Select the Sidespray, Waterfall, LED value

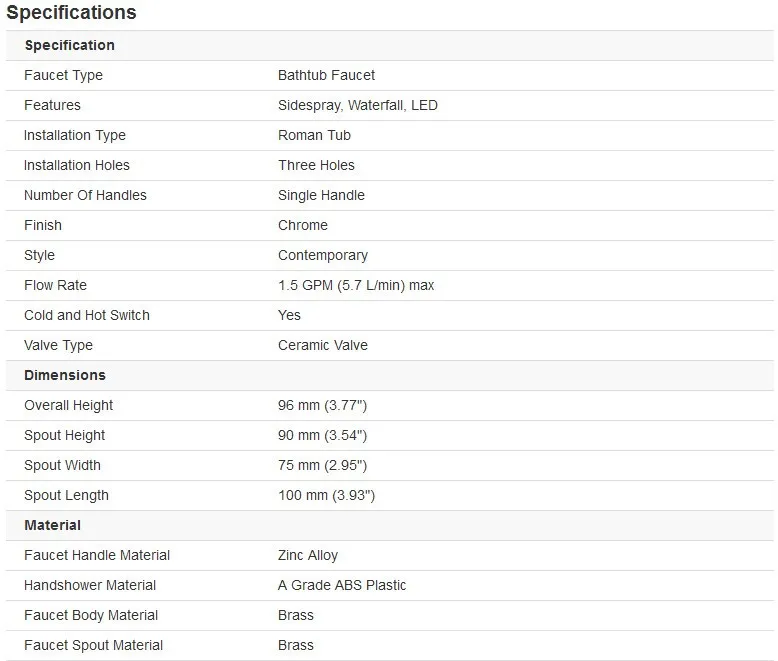tap(358, 105)
